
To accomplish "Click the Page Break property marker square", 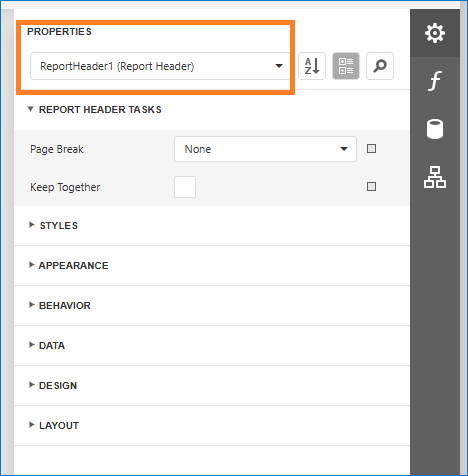I will 371,149.
